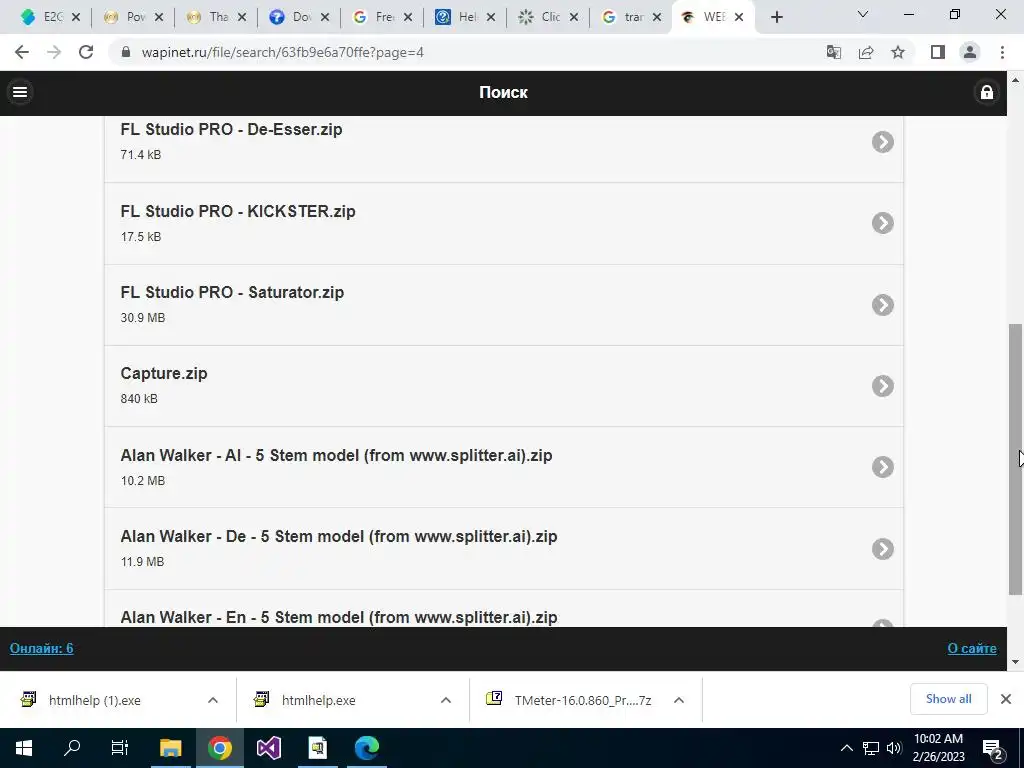Switch to the Tha tab
The image size is (1024, 768).
point(208,18)
